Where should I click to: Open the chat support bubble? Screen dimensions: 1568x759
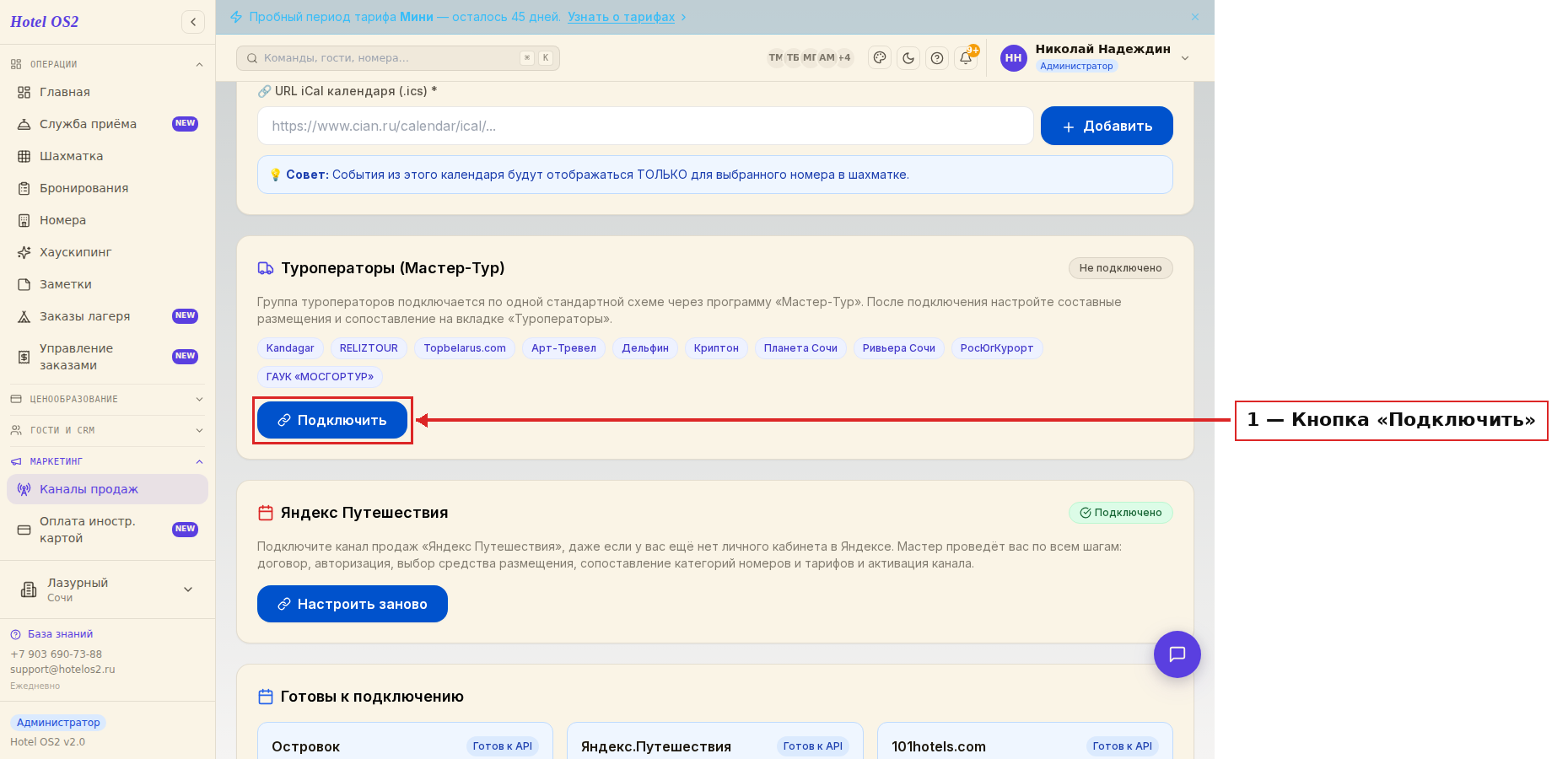[1177, 654]
